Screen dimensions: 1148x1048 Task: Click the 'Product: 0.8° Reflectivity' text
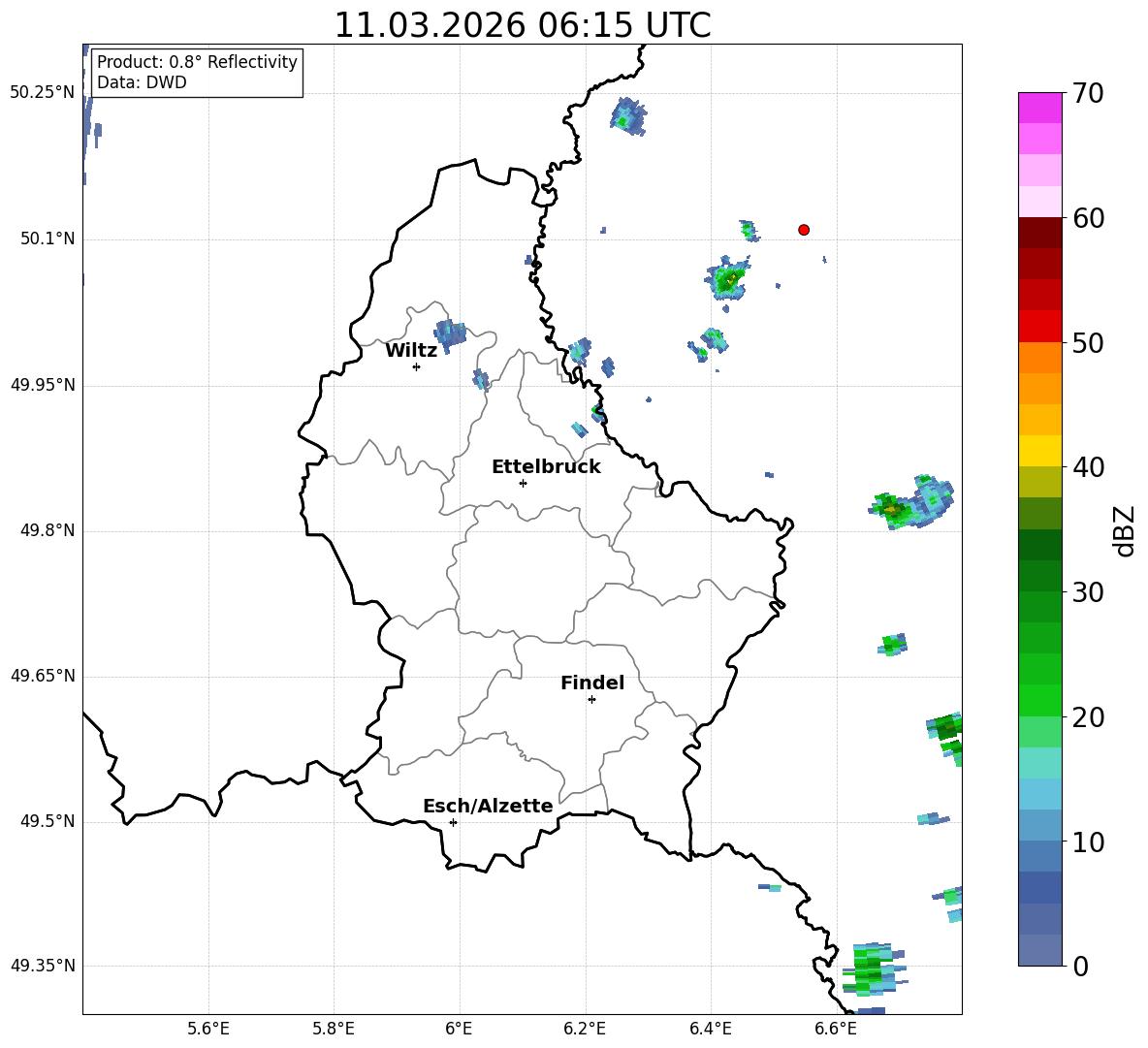[x=197, y=62]
